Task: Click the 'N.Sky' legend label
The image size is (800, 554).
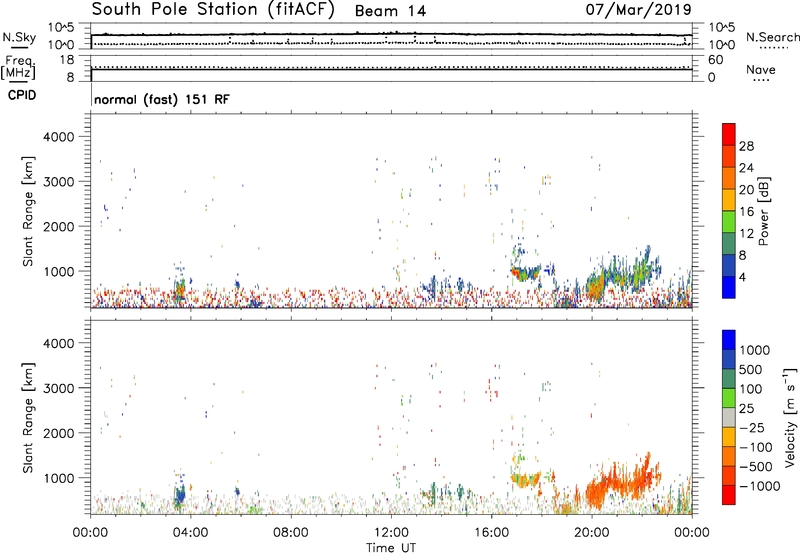Action: pos(19,37)
